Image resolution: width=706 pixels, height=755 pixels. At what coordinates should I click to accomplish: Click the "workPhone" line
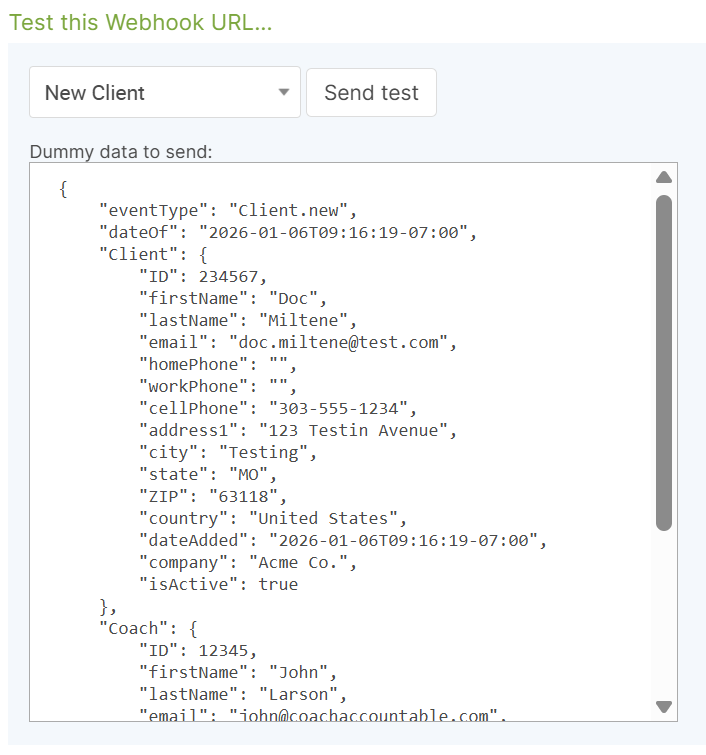coord(218,386)
